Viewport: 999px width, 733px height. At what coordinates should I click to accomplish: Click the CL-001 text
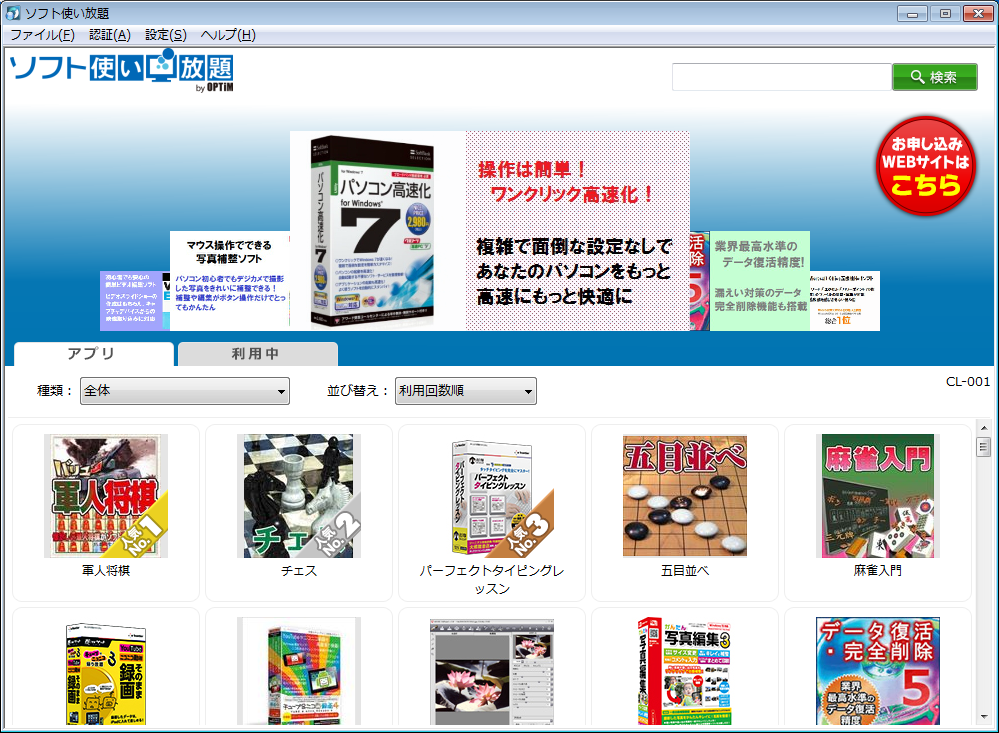click(968, 382)
